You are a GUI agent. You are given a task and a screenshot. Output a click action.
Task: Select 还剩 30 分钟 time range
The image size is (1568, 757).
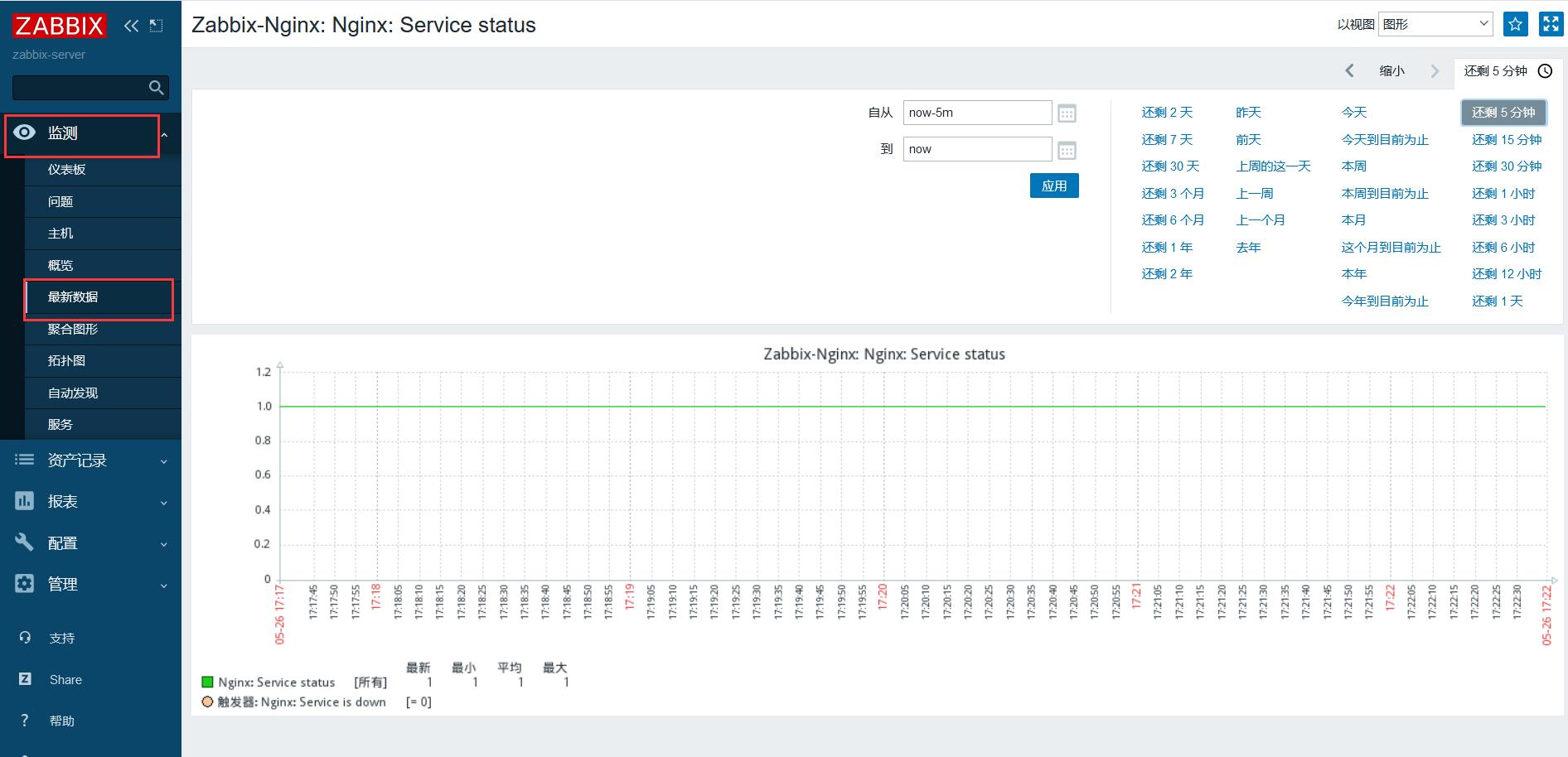(x=1507, y=166)
